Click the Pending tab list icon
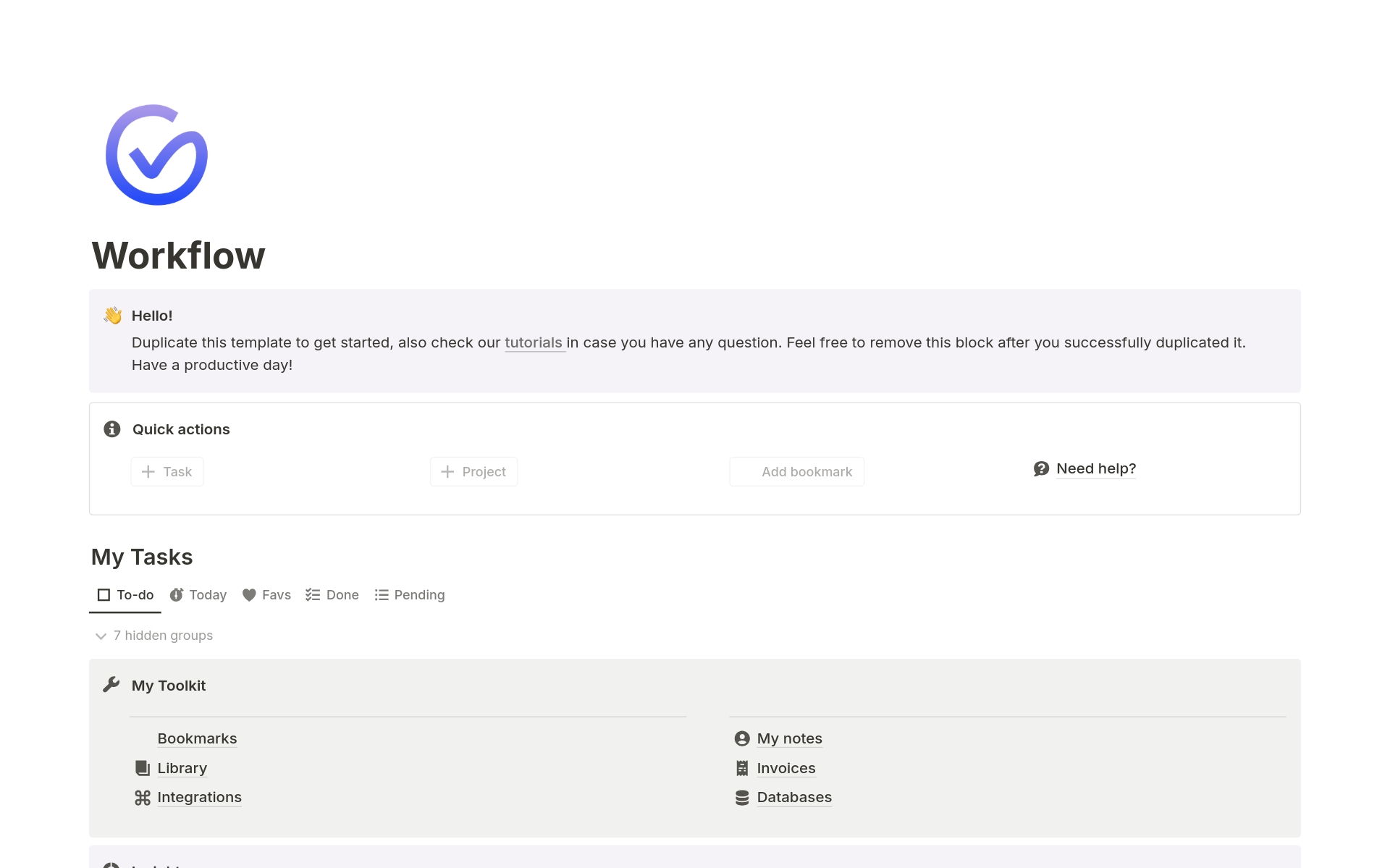Viewport: 1390px width, 868px height. tap(382, 595)
